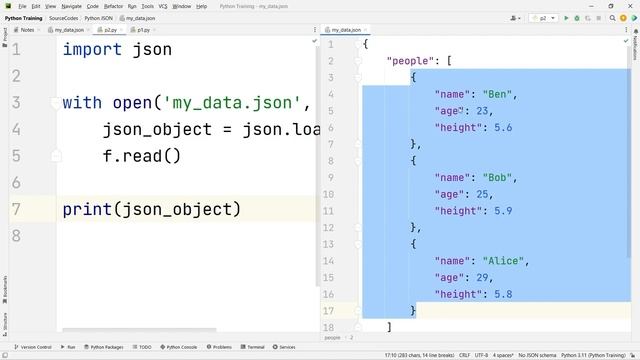Screen dimensions: 640x360
Task: Open the Edit menu
Action: click(x=36, y=6)
